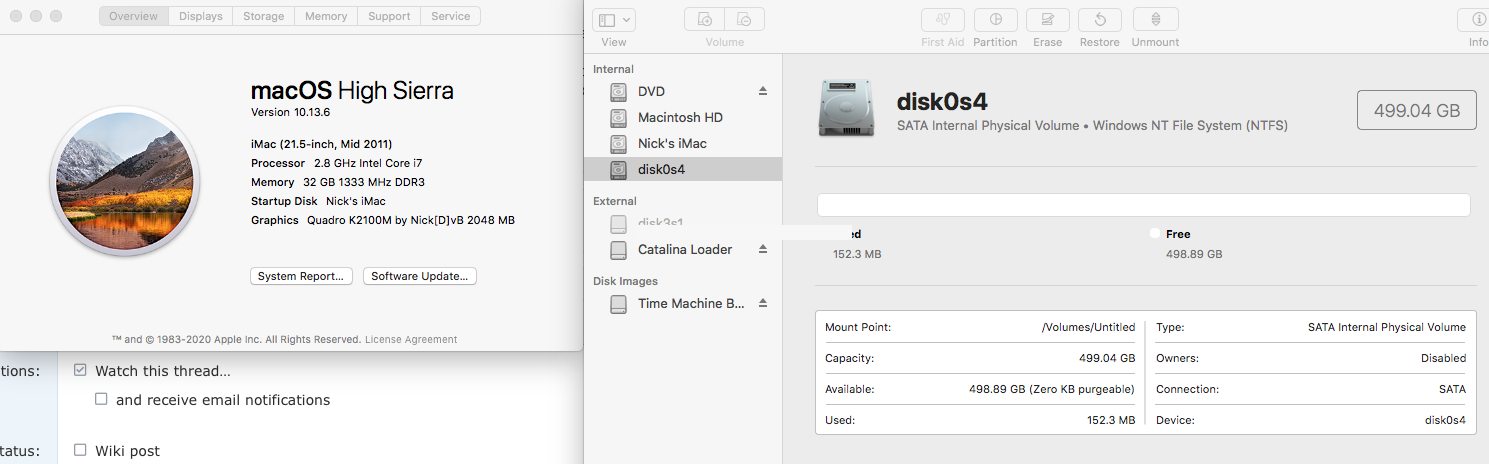Eject the Time Machine disk image

[x=763, y=303]
